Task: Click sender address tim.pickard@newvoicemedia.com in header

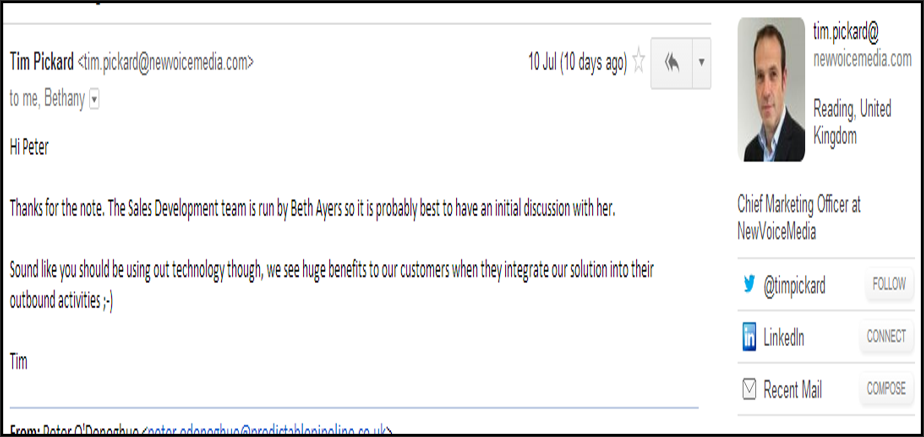Action: pos(166,62)
